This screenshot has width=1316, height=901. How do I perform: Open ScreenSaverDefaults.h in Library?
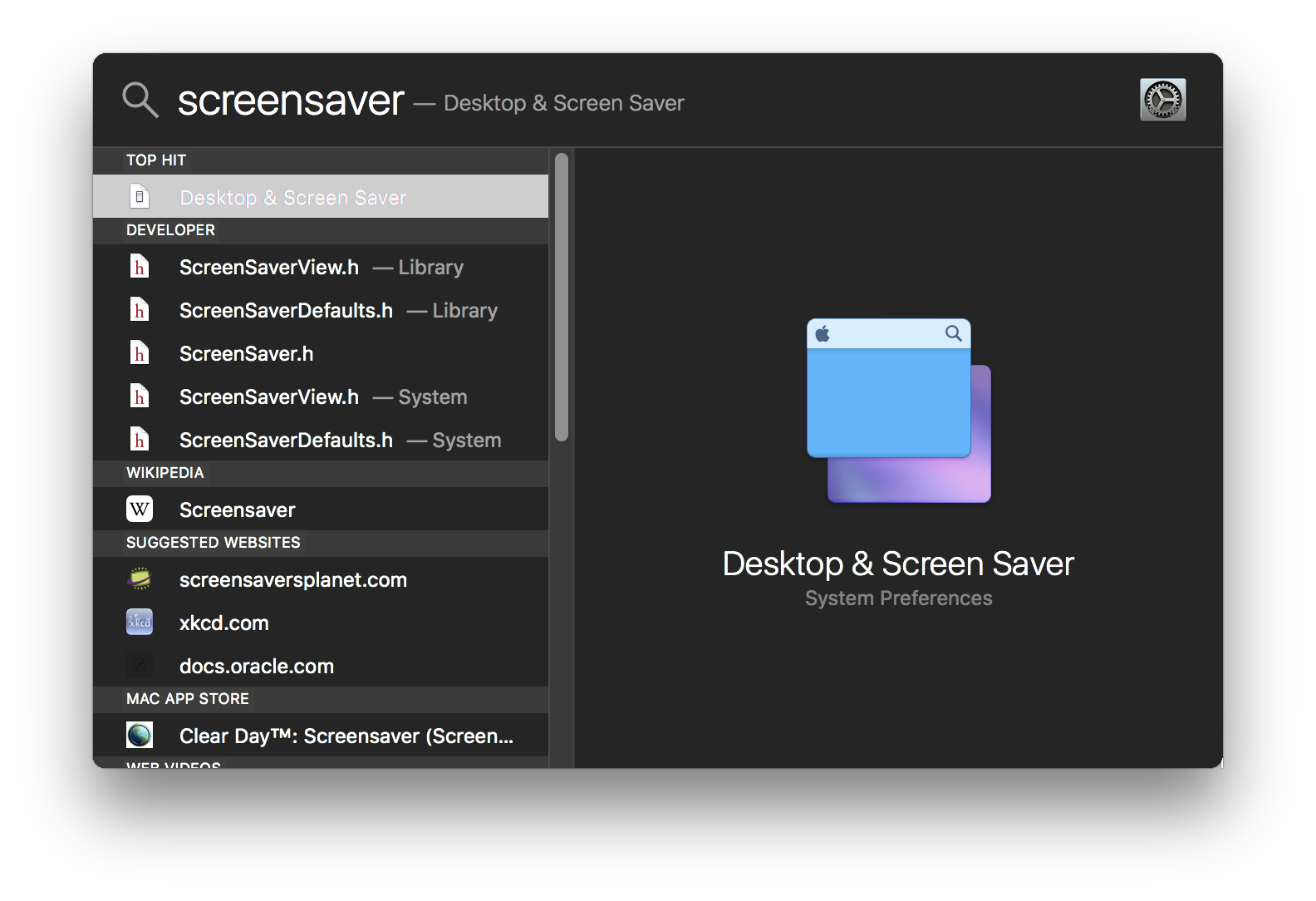tap(321, 310)
